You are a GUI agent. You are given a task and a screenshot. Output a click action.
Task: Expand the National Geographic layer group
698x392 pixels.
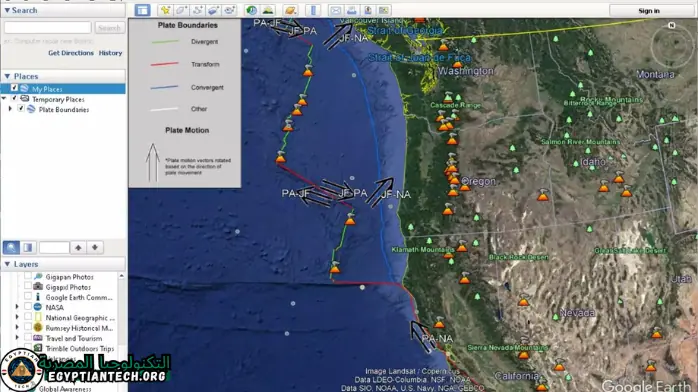click(x=17, y=317)
